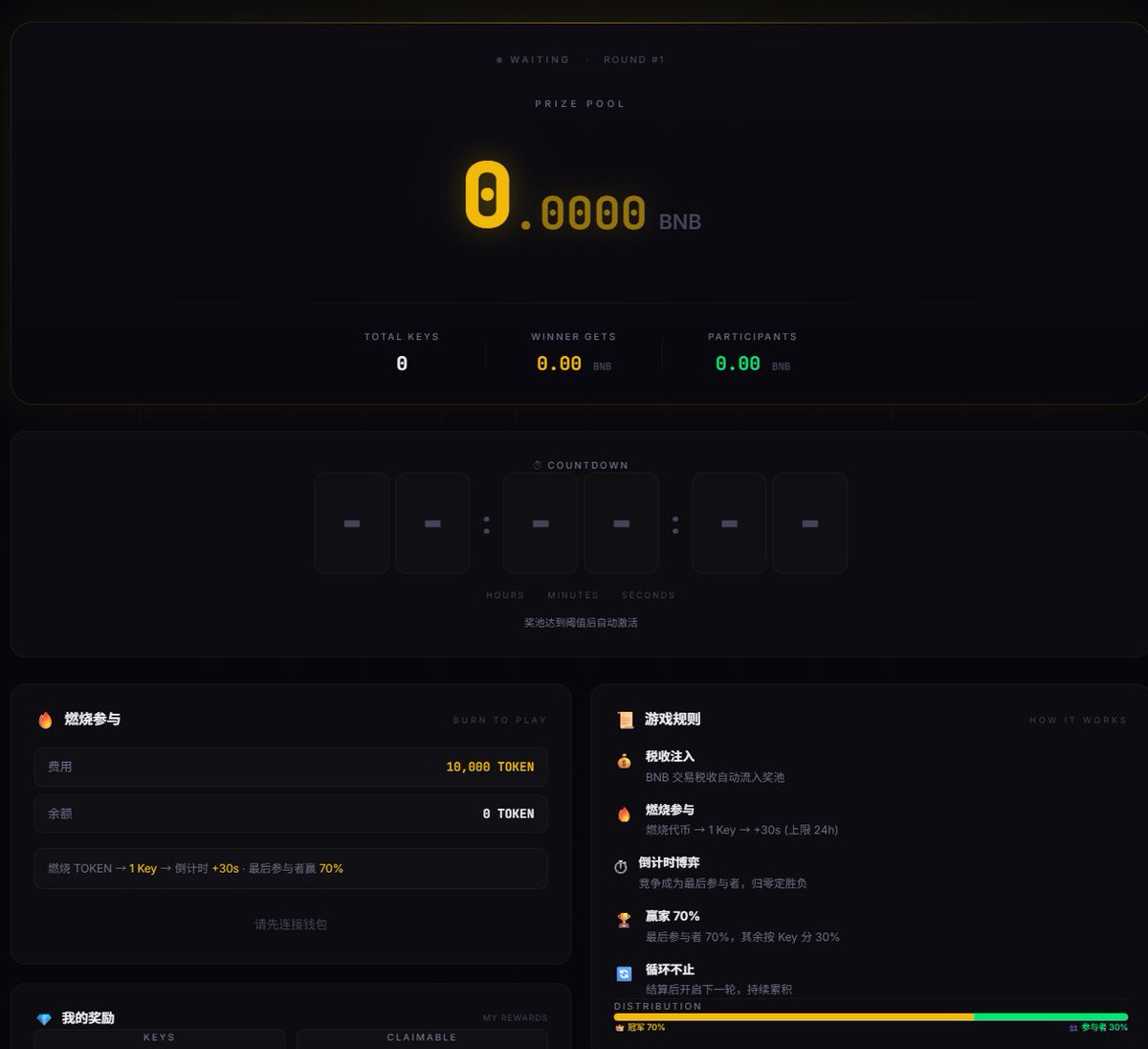Click the CLAIMABLE card under 我的奖励
This screenshot has height=1049, width=1148.
422,1038
